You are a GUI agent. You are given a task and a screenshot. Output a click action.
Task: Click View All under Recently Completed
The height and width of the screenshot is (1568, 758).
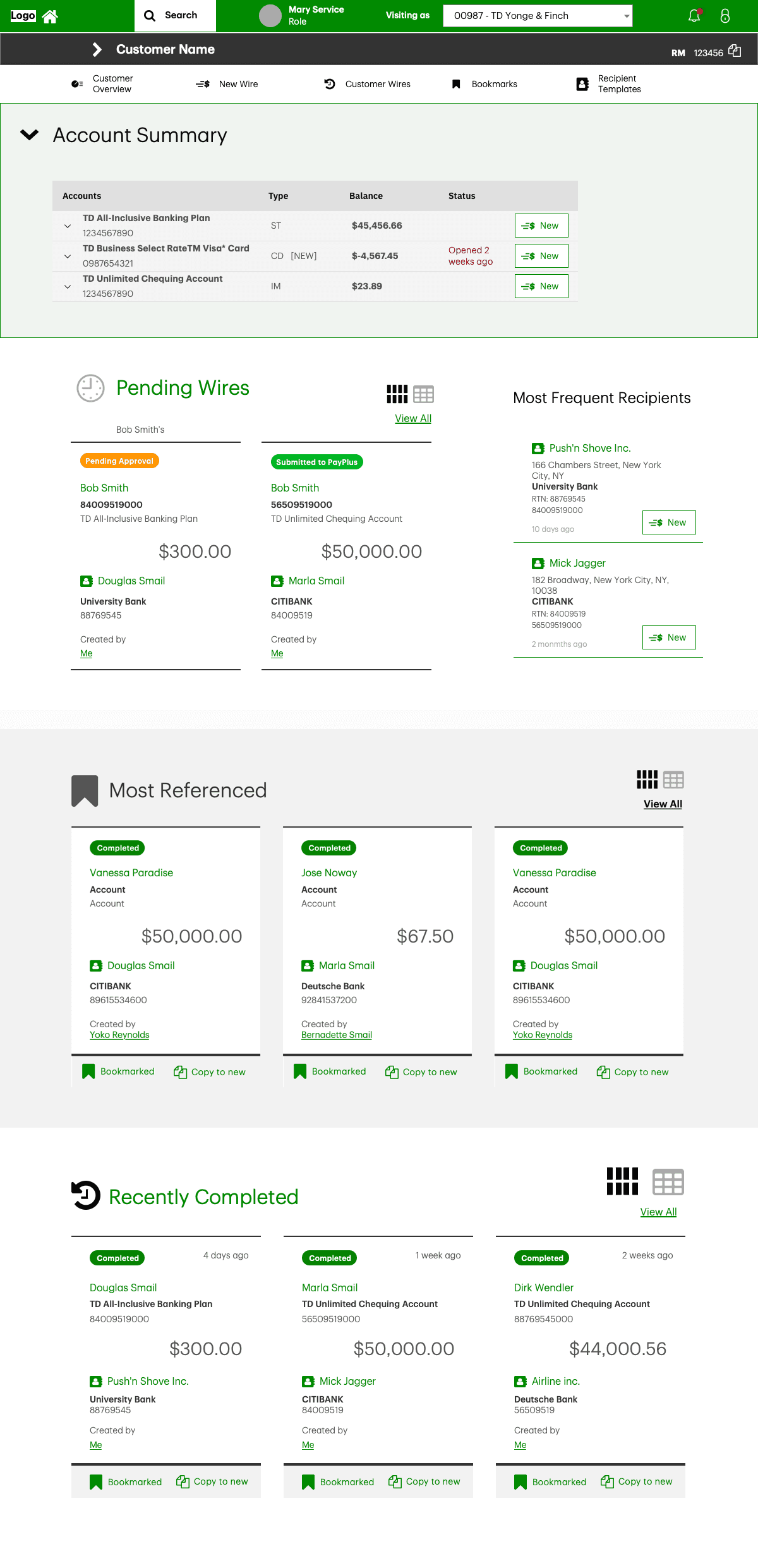pyautogui.click(x=658, y=1212)
